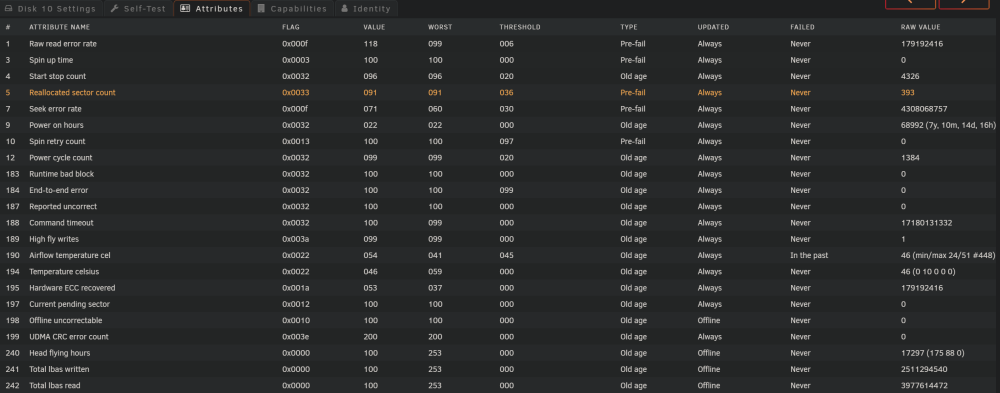Click the THRESHOLD column header
The width and height of the screenshot is (1000, 393).
pyautogui.click(x=520, y=27)
